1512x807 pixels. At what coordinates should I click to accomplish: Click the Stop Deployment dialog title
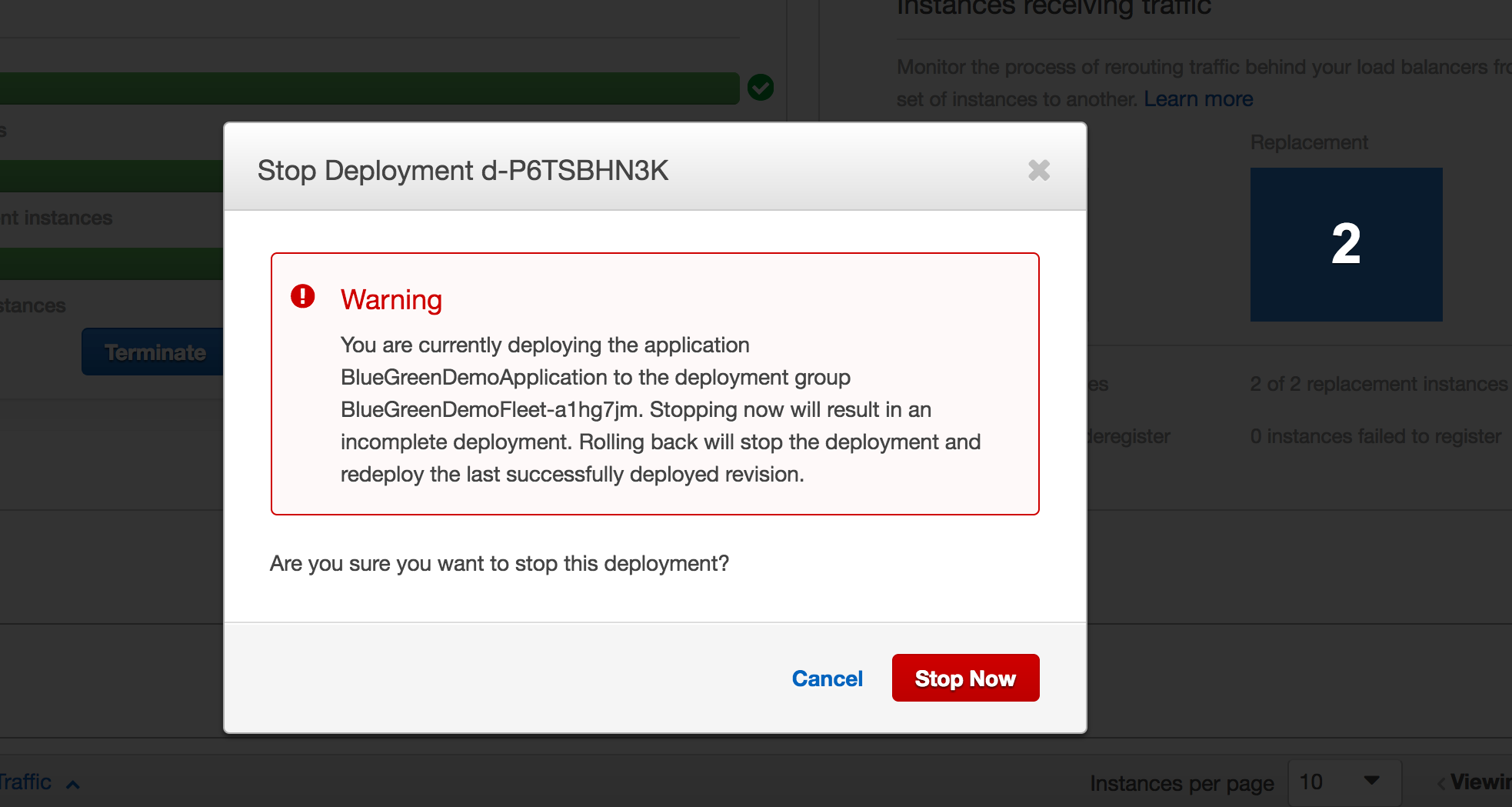[463, 170]
